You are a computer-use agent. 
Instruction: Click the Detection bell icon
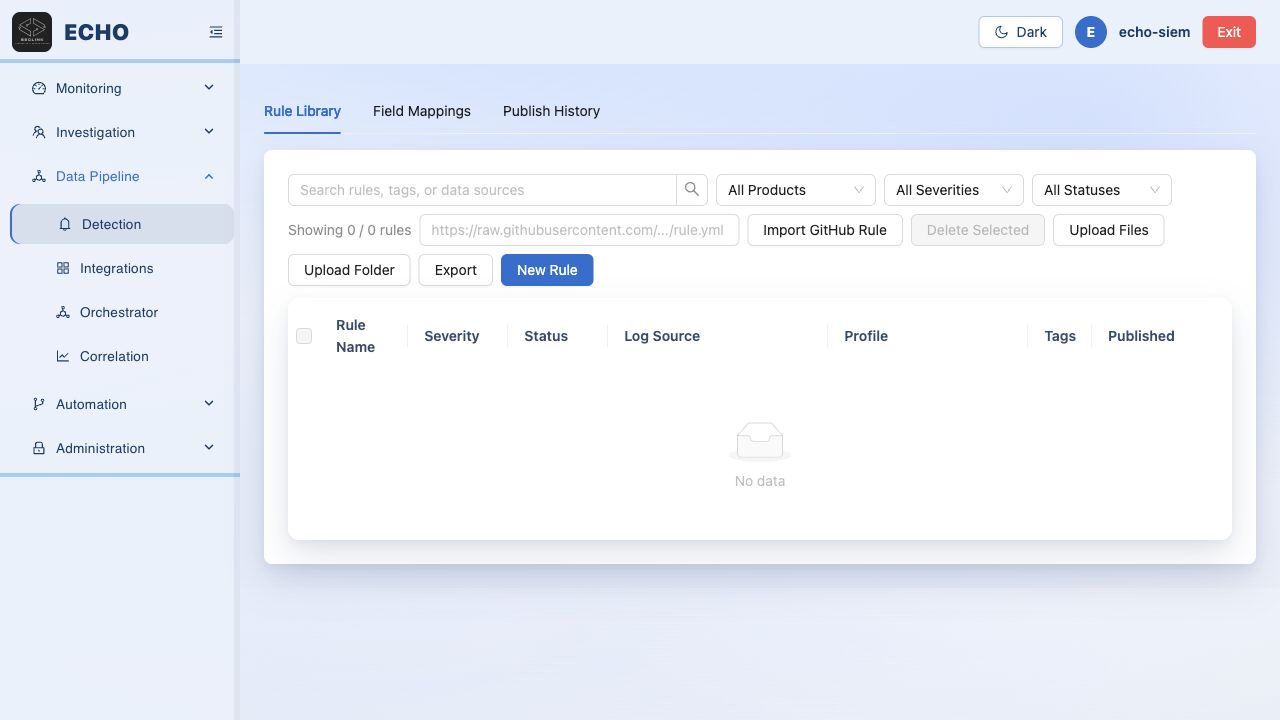tap(65, 224)
